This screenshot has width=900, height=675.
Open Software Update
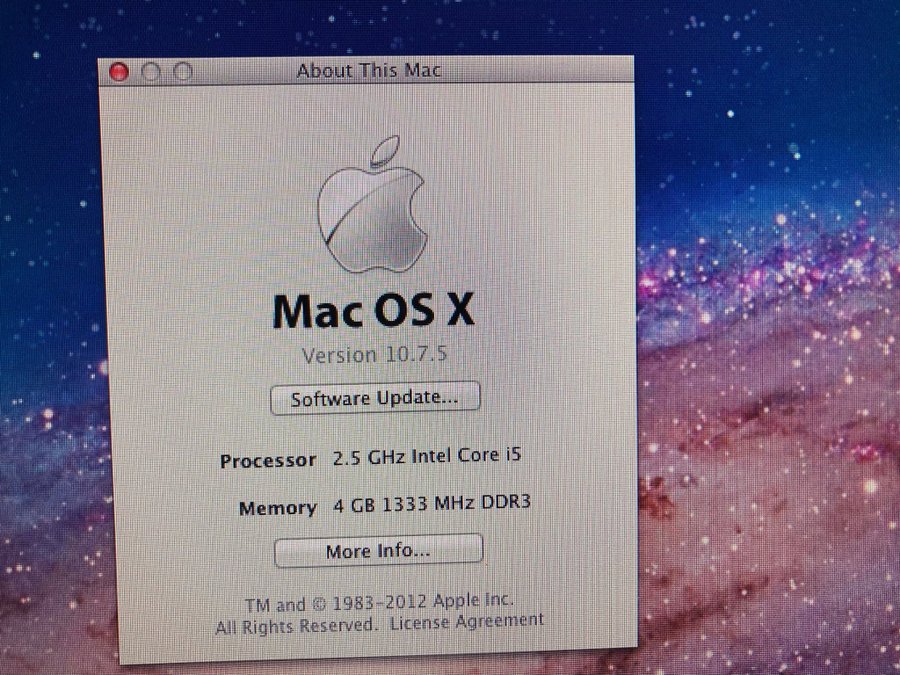click(x=375, y=398)
